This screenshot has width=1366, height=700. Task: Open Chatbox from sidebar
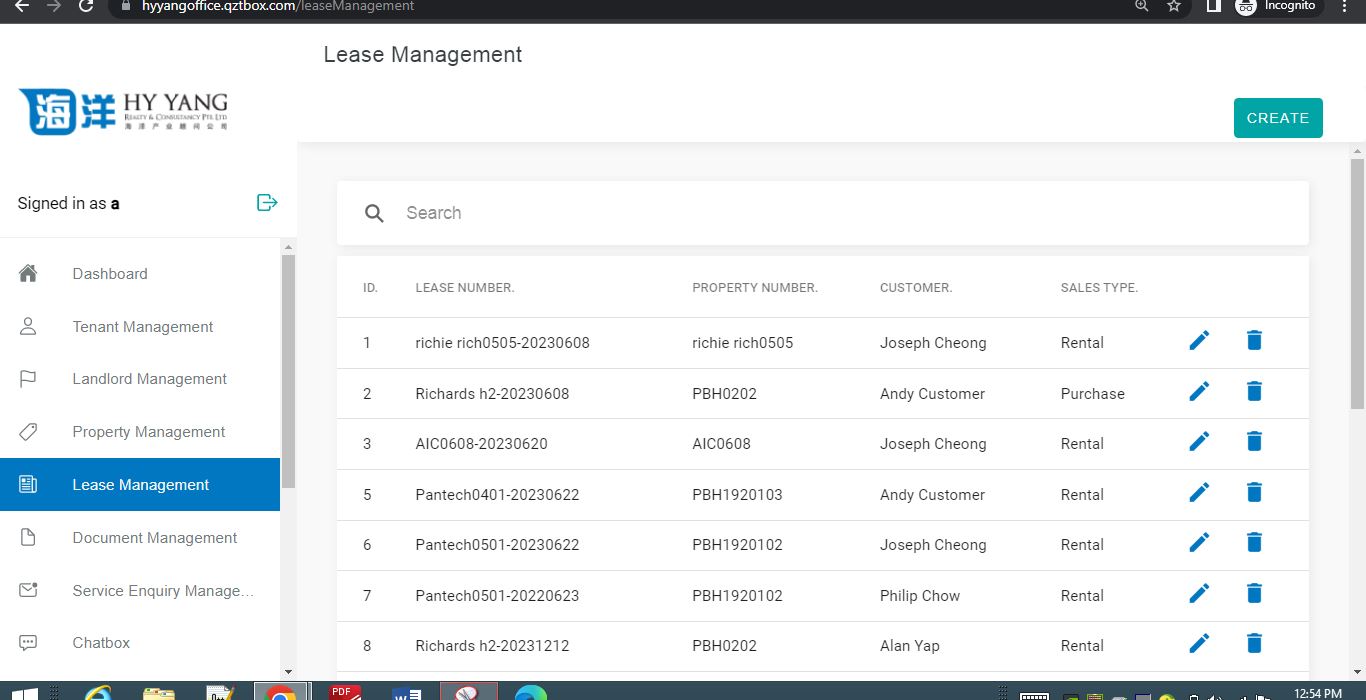pyautogui.click(x=101, y=643)
